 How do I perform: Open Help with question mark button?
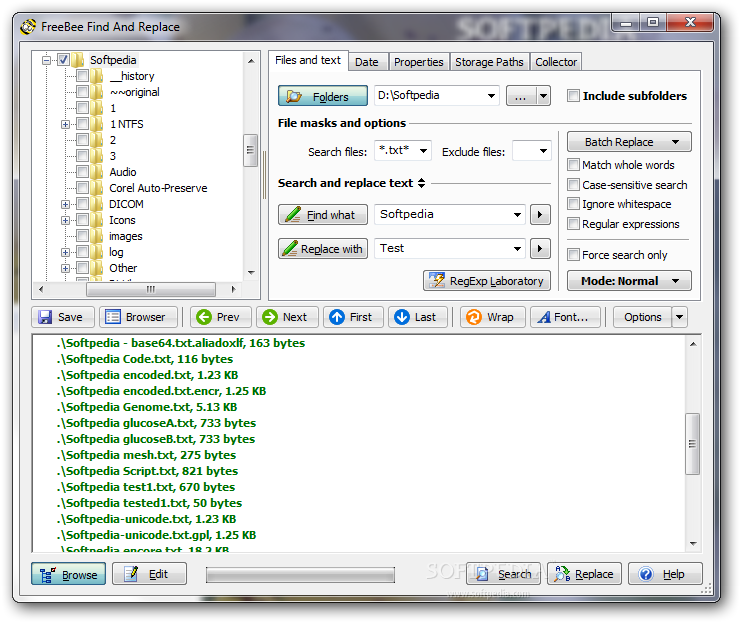(665, 574)
